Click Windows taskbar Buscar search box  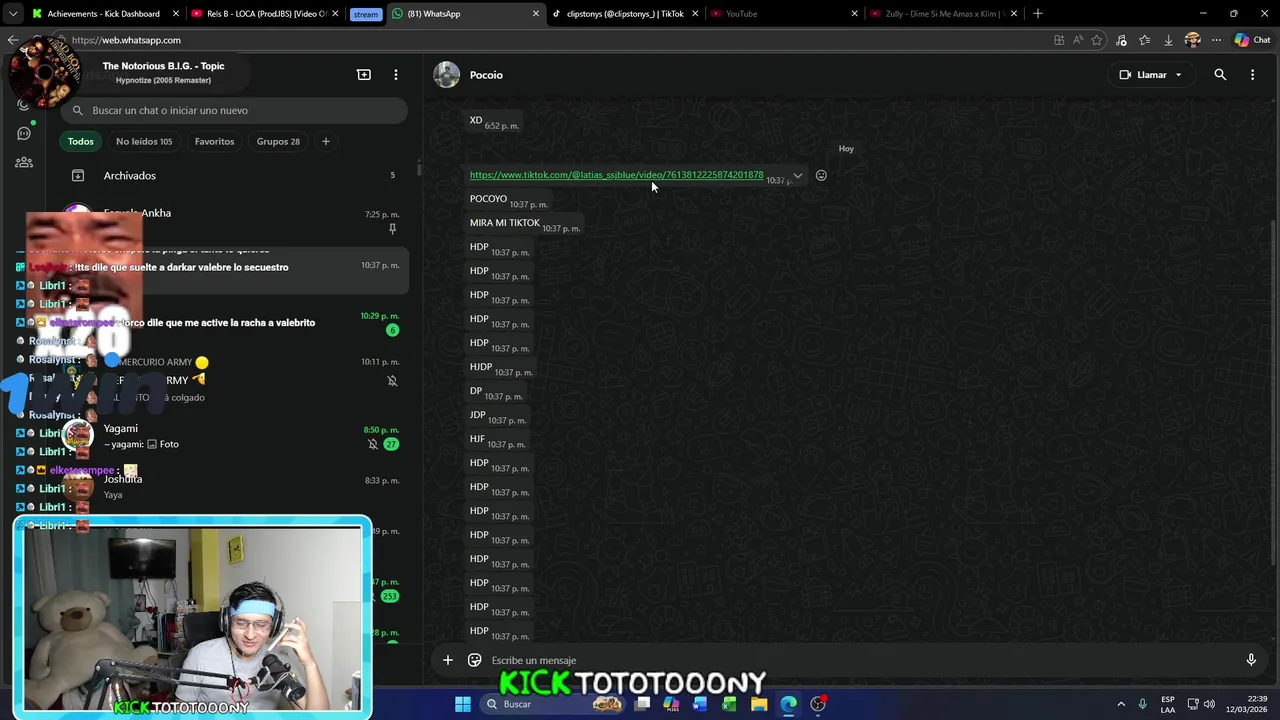[x=553, y=704]
